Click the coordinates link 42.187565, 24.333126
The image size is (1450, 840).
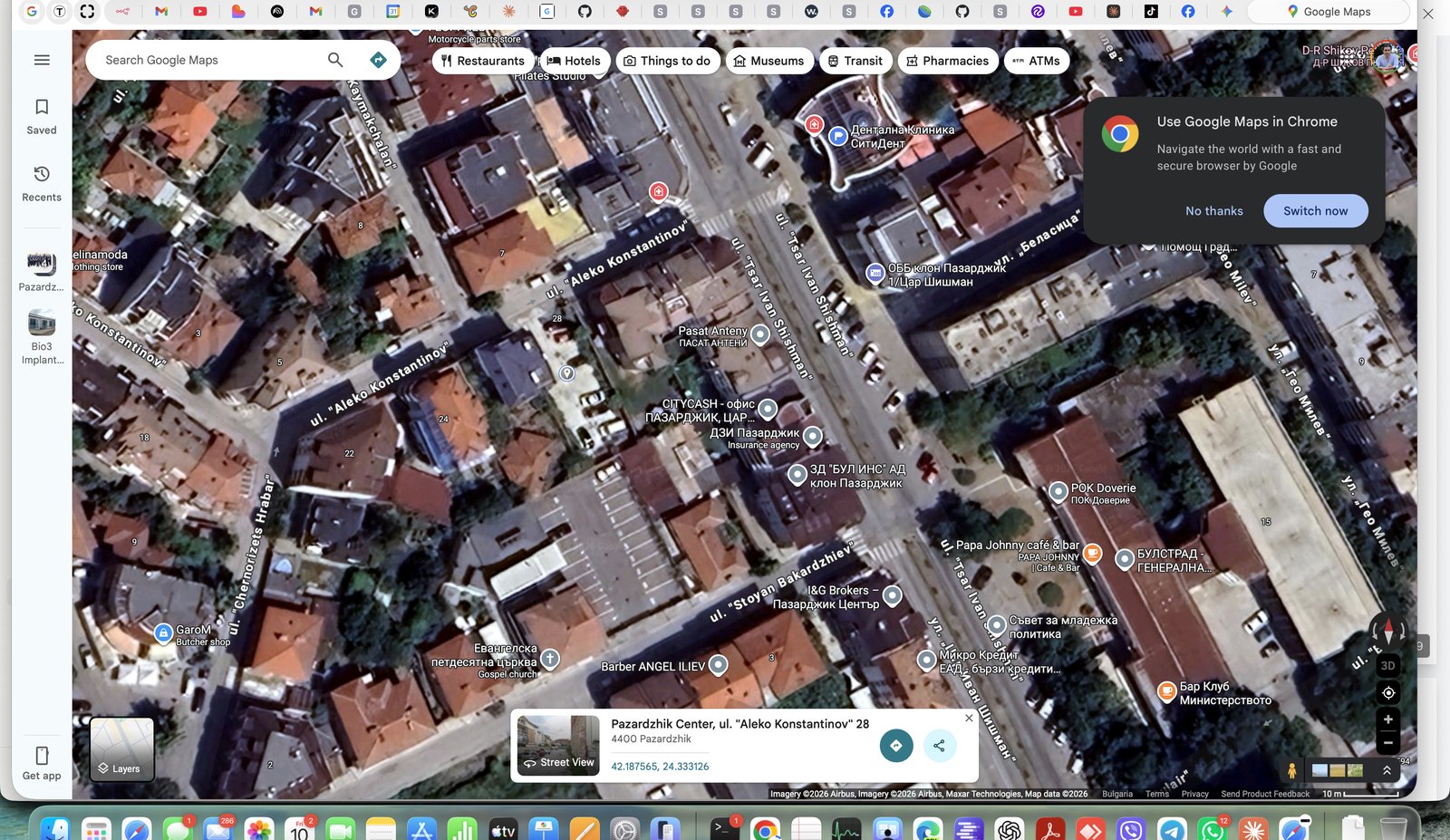[x=660, y=767]
